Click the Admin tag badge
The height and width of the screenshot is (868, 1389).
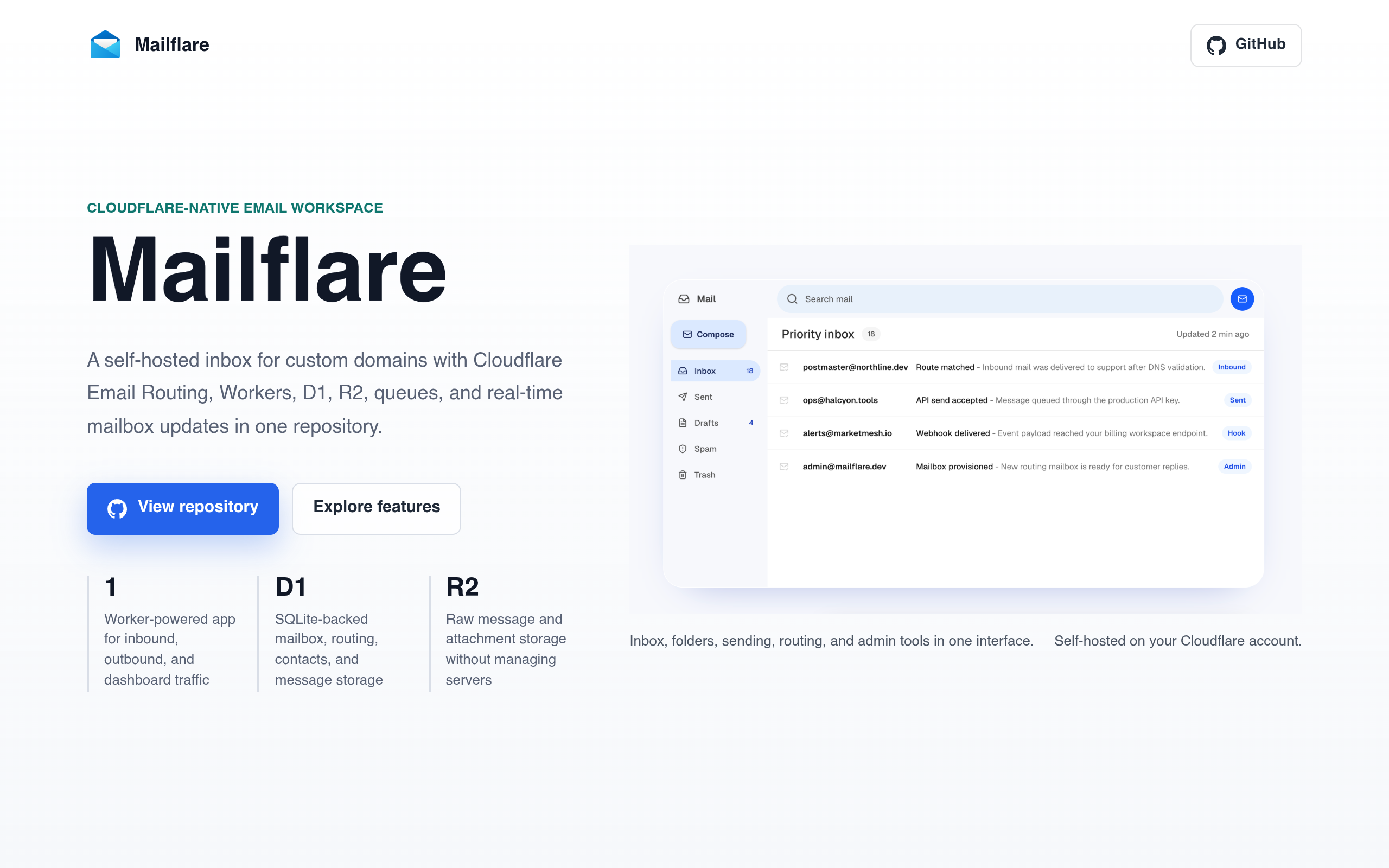click(x=1234, y=467)
